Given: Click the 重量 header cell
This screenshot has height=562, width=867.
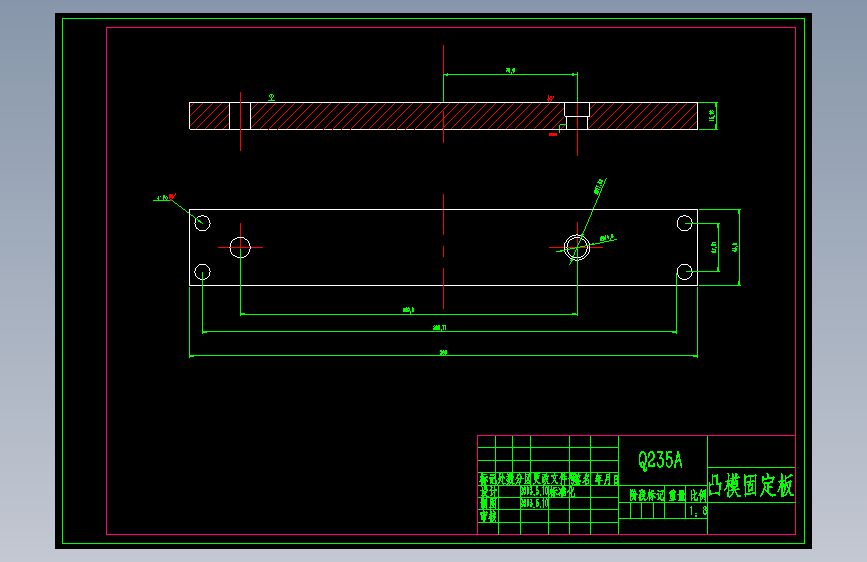Looking at the screenshot, I should click(677, 495).
